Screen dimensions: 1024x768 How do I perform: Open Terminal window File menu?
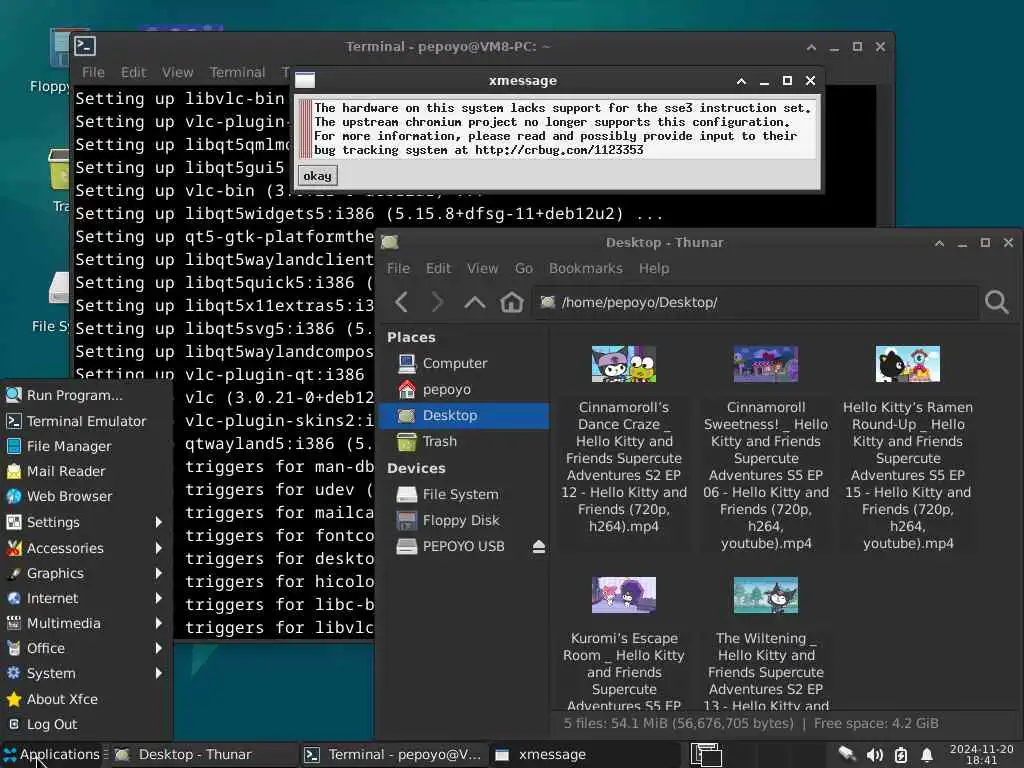tap(93, 72)
